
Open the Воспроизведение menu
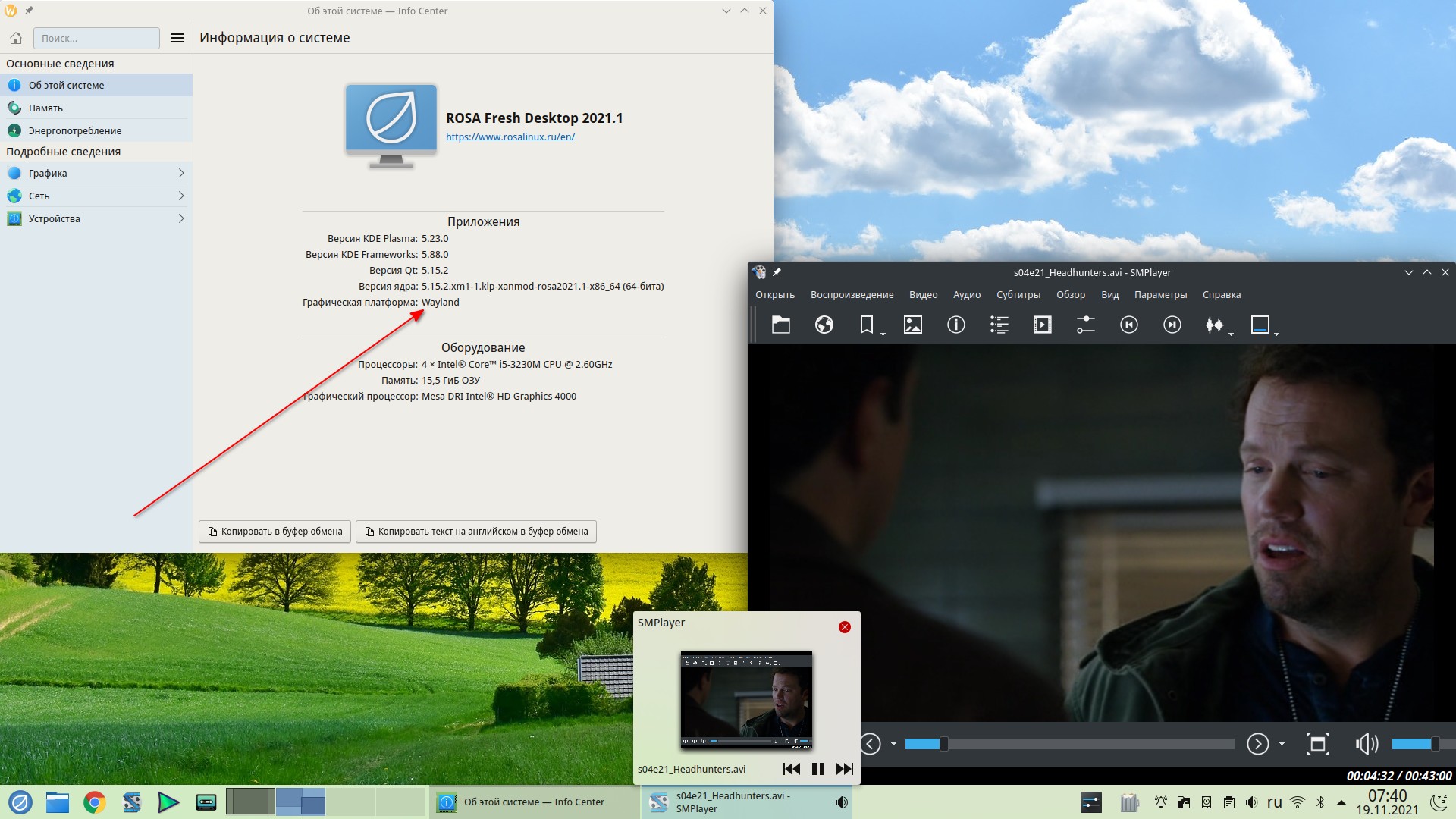coord(852,295)
